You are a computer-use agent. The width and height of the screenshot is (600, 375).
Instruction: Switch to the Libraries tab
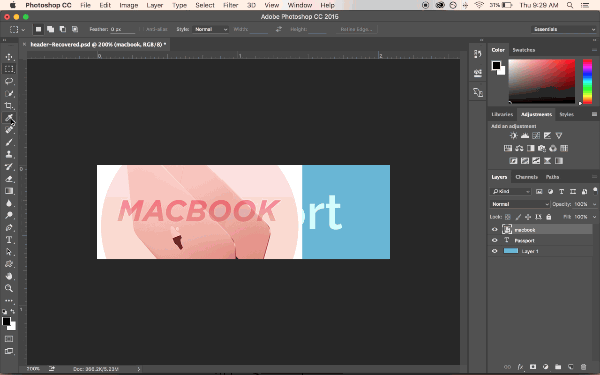click(502, 114)
